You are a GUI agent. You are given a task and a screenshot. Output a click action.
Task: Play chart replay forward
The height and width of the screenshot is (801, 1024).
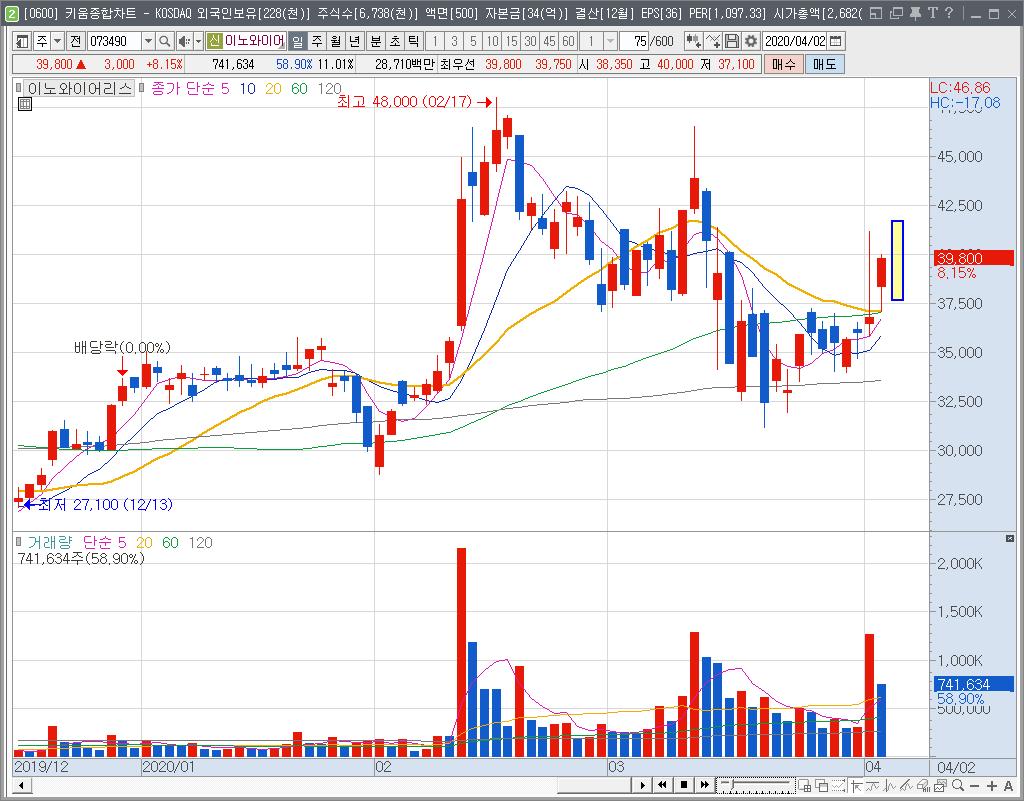tap(642, 785)
